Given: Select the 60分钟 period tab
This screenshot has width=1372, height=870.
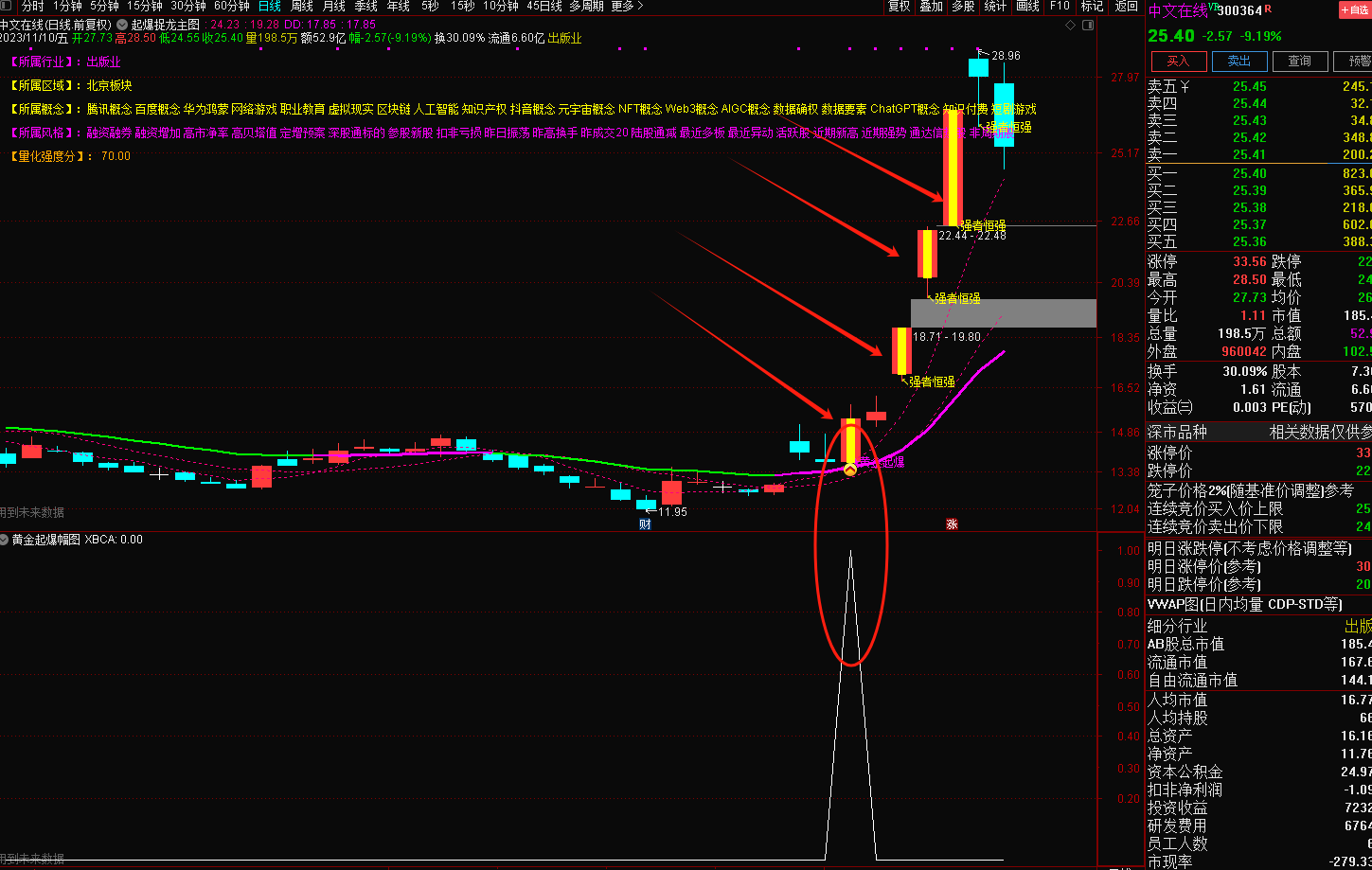Looking at the screenshot, I should click(232, 6).
